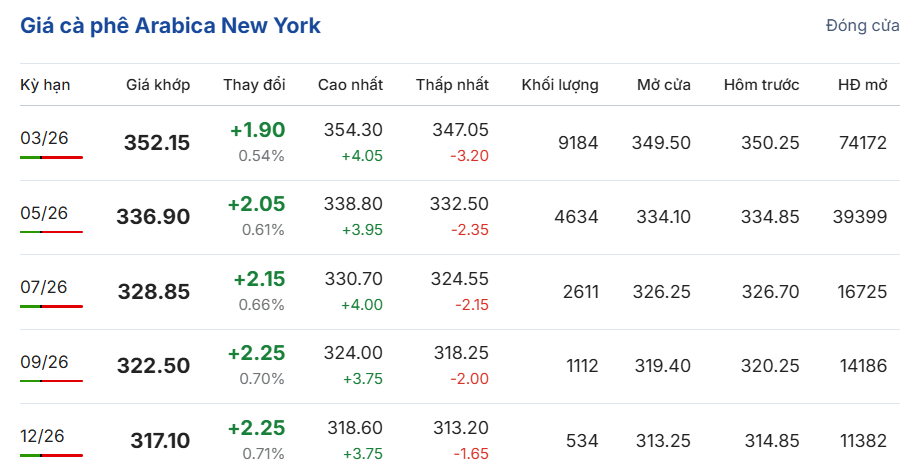Select the "HĐ mở" column header
The image size is (911, 471).
862,85
